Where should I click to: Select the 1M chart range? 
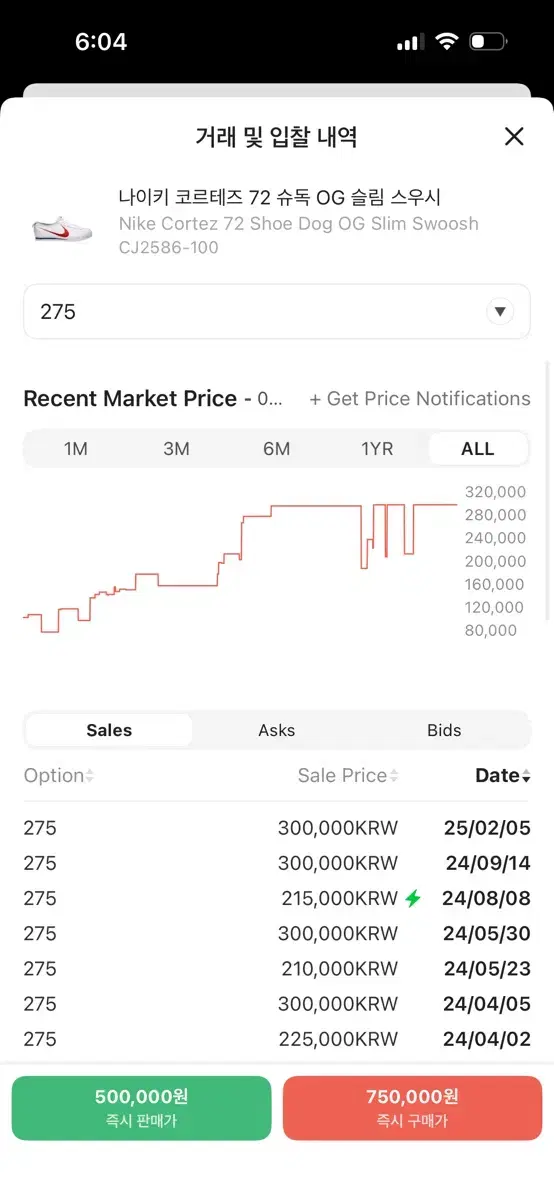[76, 449]
